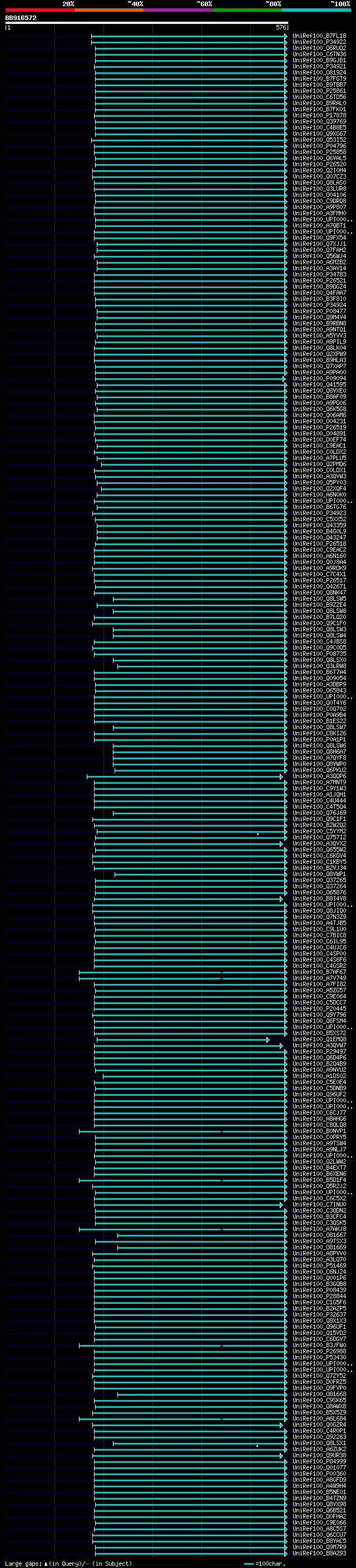The width and height of the screenshot is (356, 1568).
Task: Select the UniRef100_A3QQP6 label
Action: coord(319,776)
